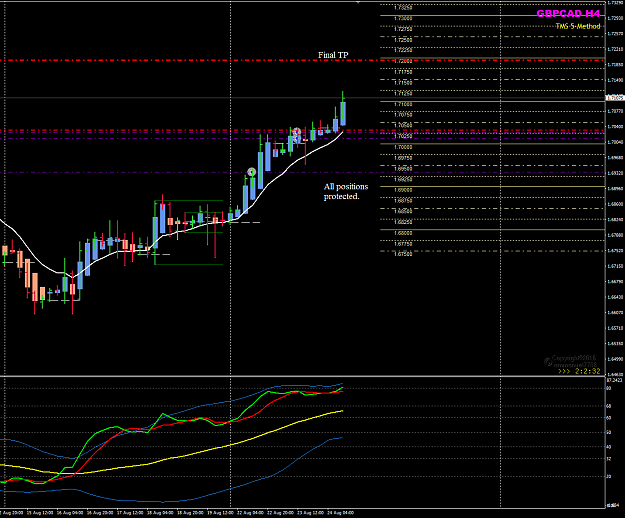This screenshot has width=625, height=518.
Task: Click the 1.70000 level label
Action: pos(403,147)
